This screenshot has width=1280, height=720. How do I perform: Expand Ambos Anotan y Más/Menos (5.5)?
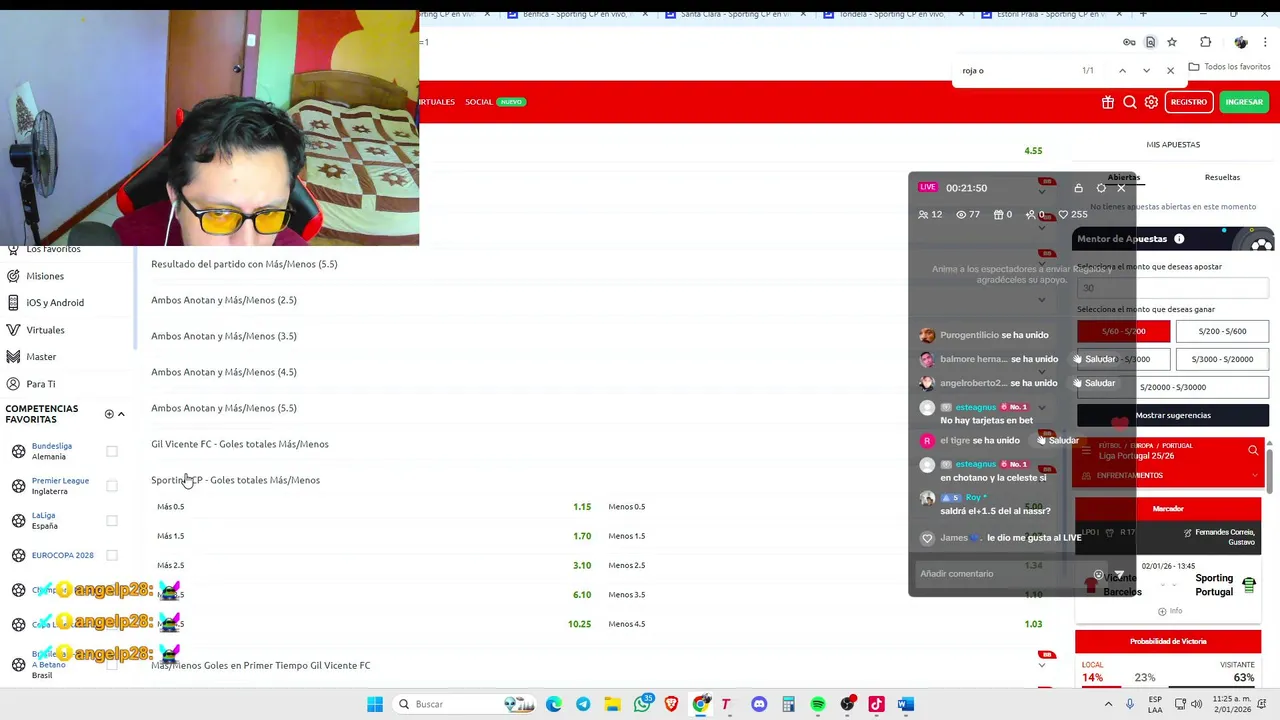pyautogui.click(x=600, y=408)
